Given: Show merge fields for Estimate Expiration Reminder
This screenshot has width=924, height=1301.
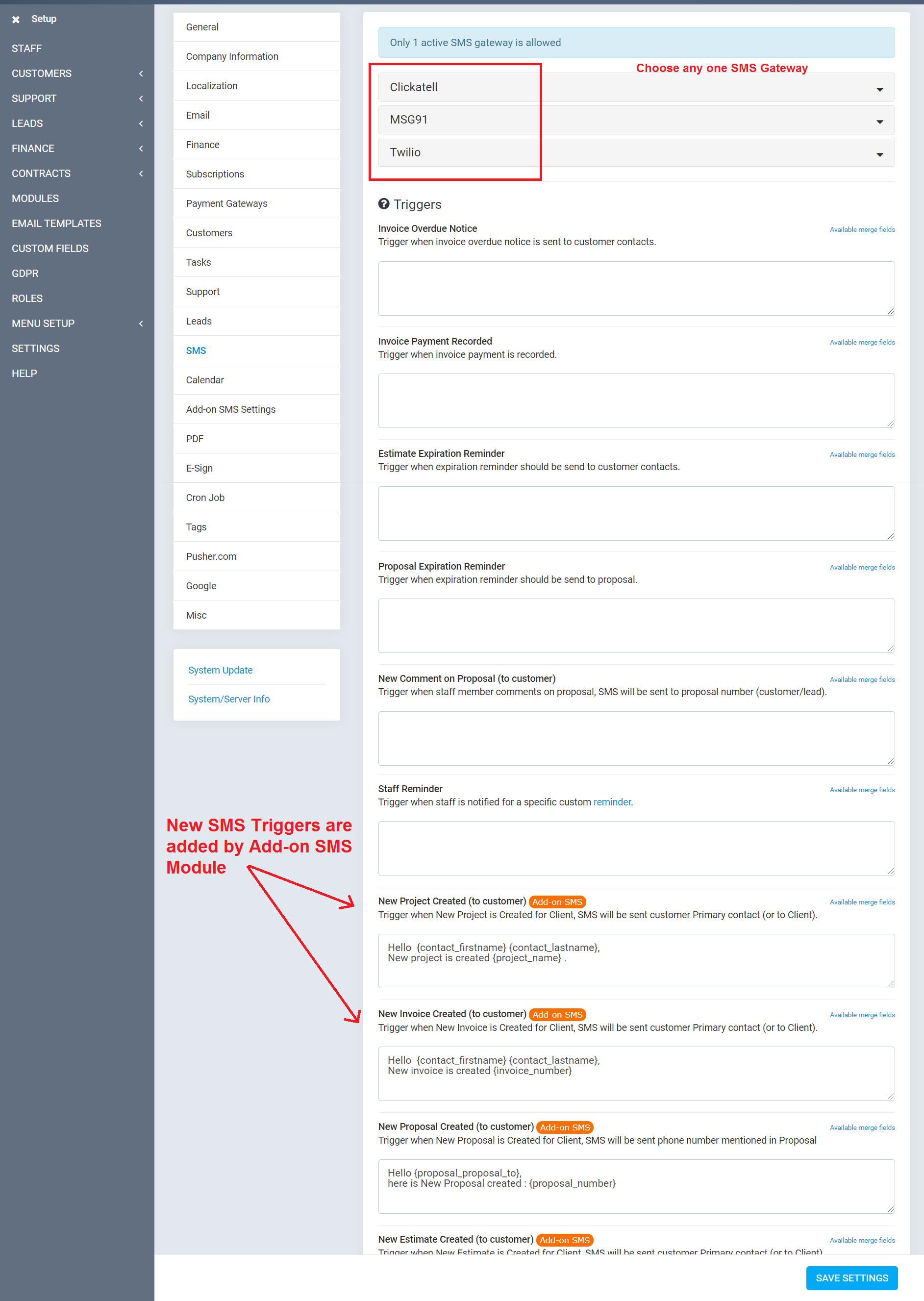Looking at the screenshot, I should coord(862,454).
